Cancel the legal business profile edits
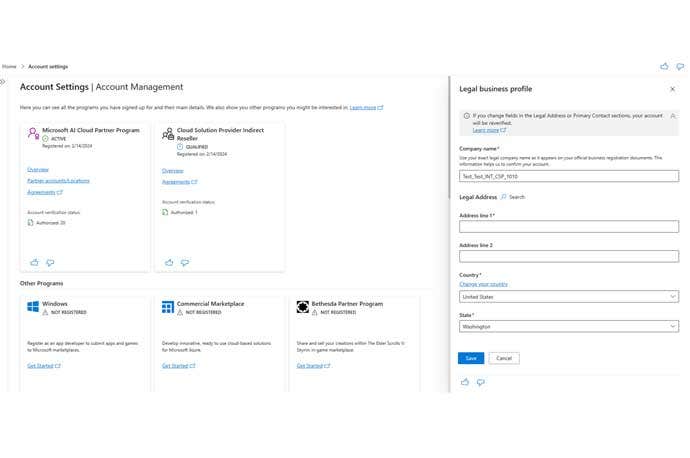This screenshot has height=458, width=690. click(x=503, y=358)
